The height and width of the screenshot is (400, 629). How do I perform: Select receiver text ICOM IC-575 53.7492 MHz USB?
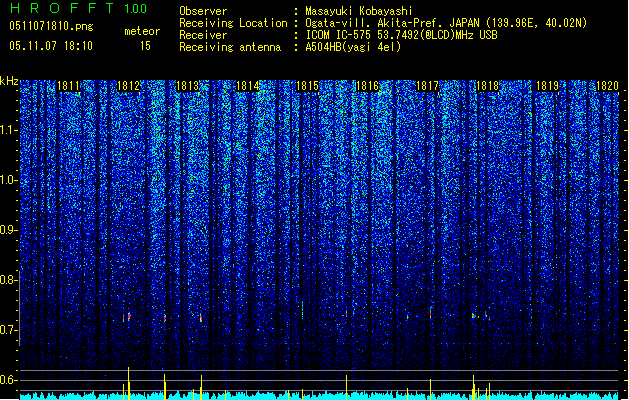(401, 35)
